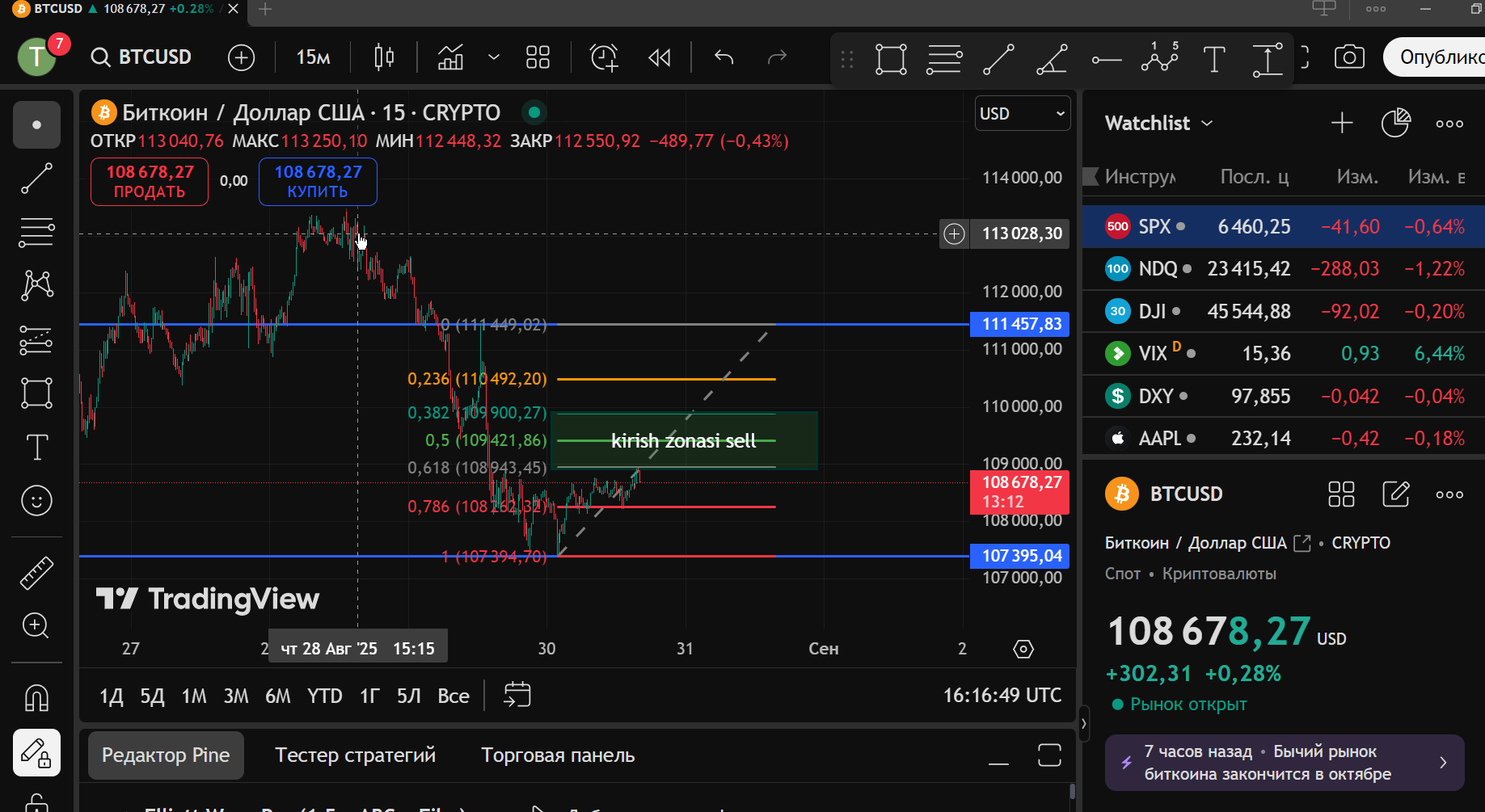Publish idea with the Опубликовать button
The image size is (1485, 812).
pyautogui.click(x=1435, y=57)
